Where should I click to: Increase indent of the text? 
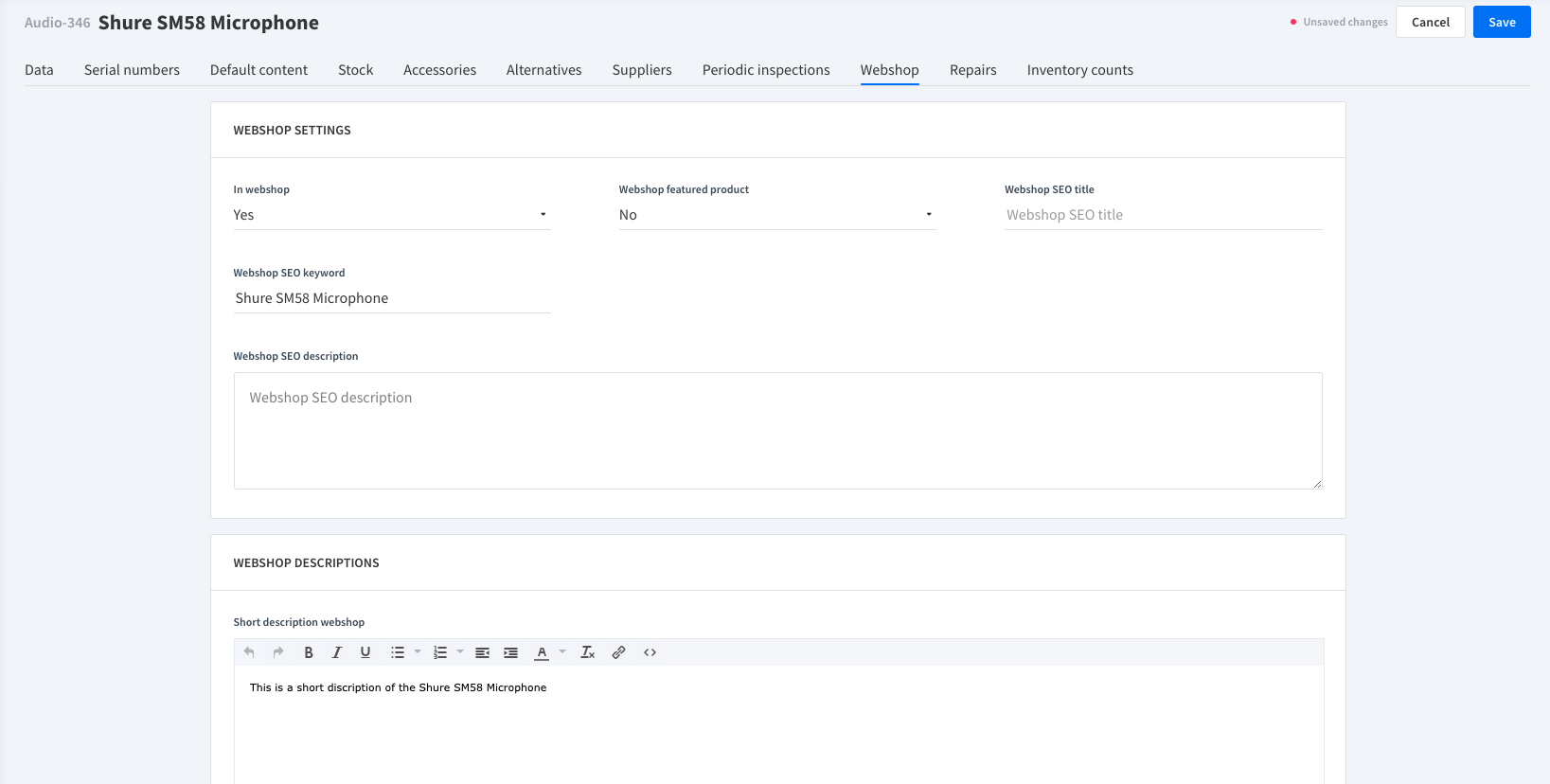point(511,652)
